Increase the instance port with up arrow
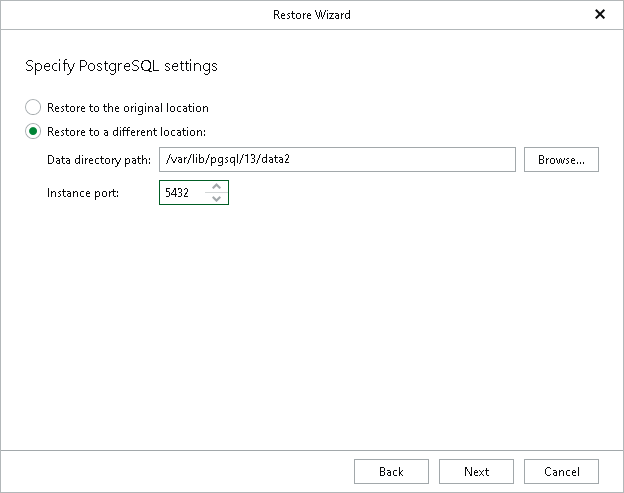This screenshot has height=493, width=624. point(216,187)
